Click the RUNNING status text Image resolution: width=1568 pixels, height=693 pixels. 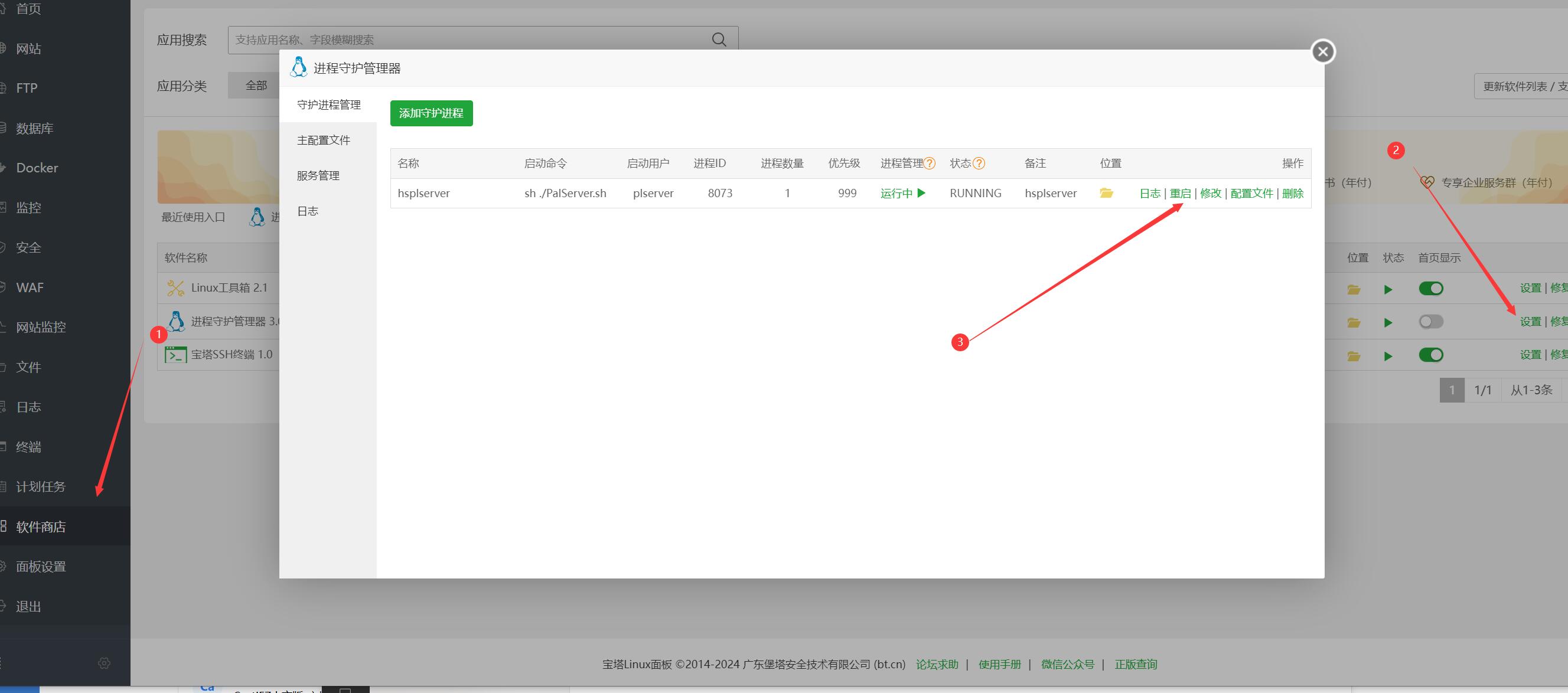point(975,193)
